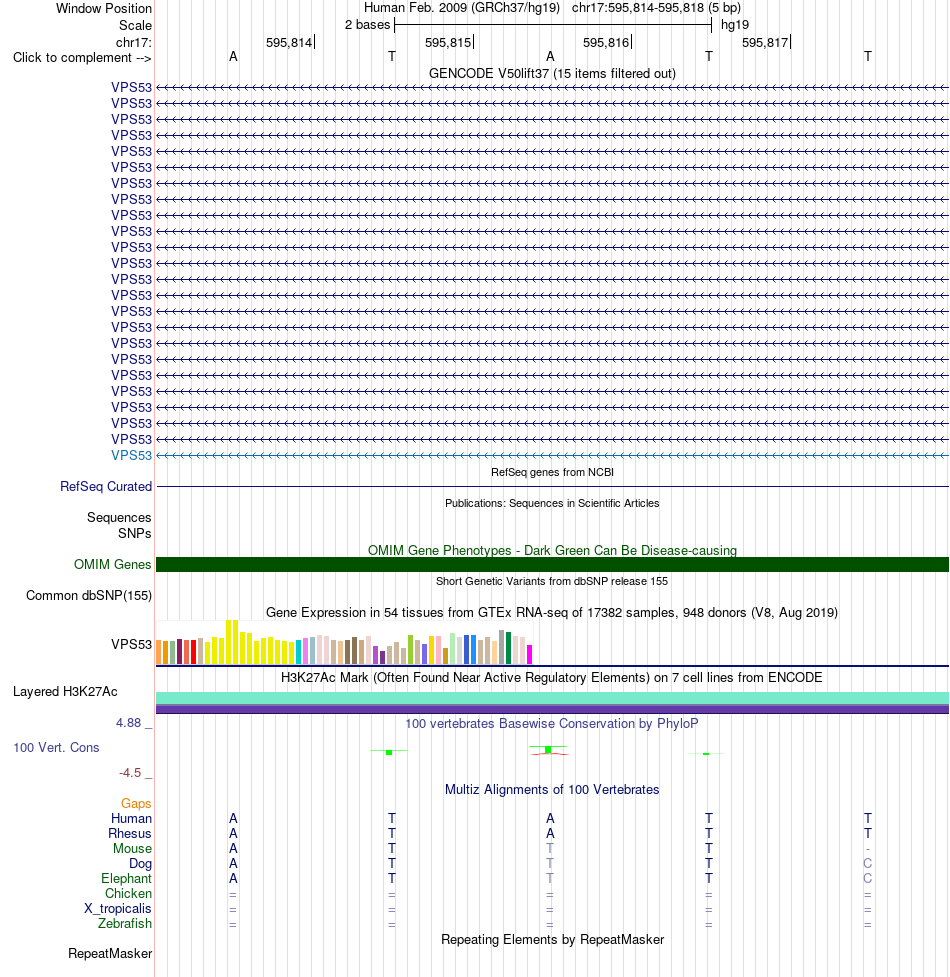Screen dimensions: 950x977
Task: Click the dash gap in the Mouse row
Action: [x=868, y=849]
